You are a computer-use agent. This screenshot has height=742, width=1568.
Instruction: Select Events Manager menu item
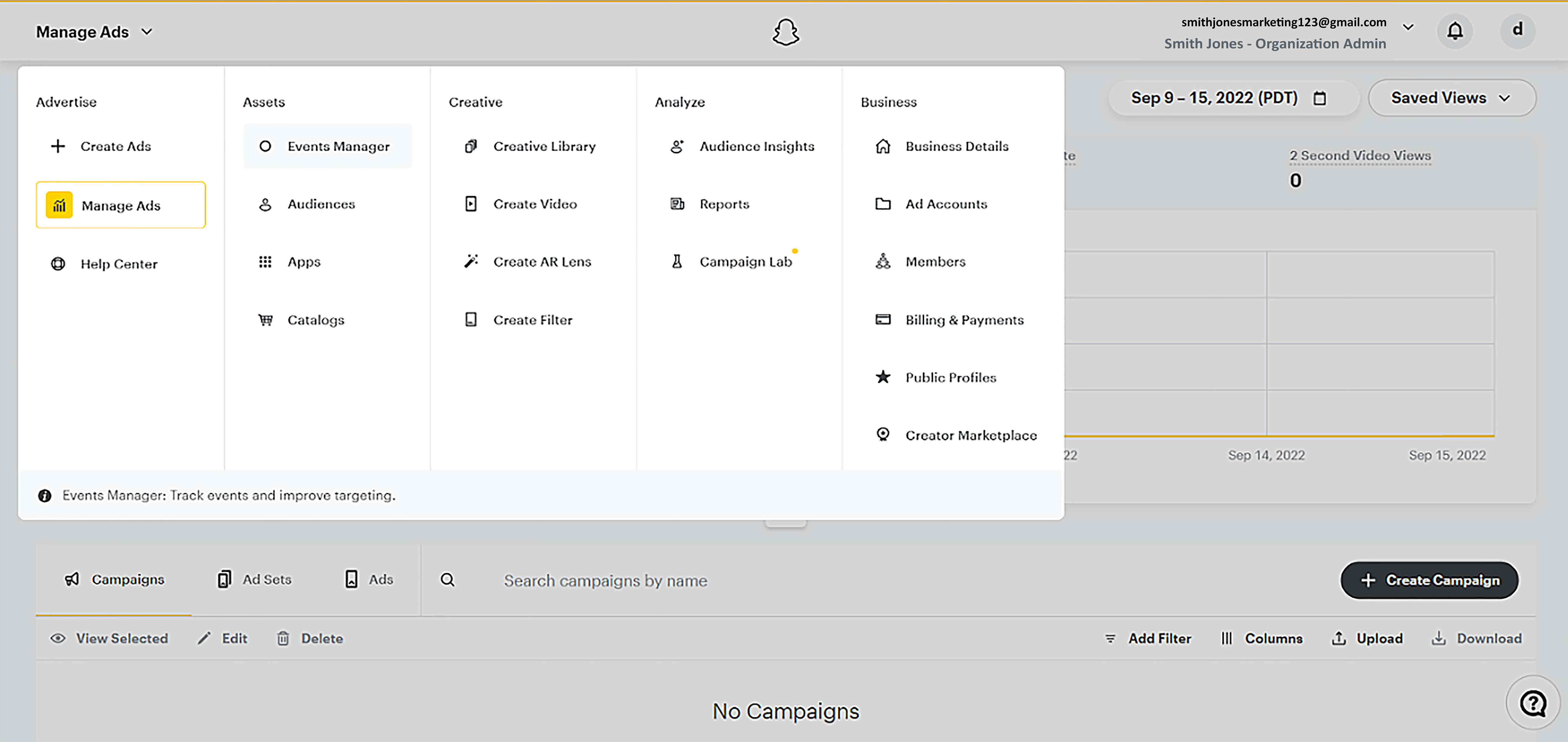[327, 146]
